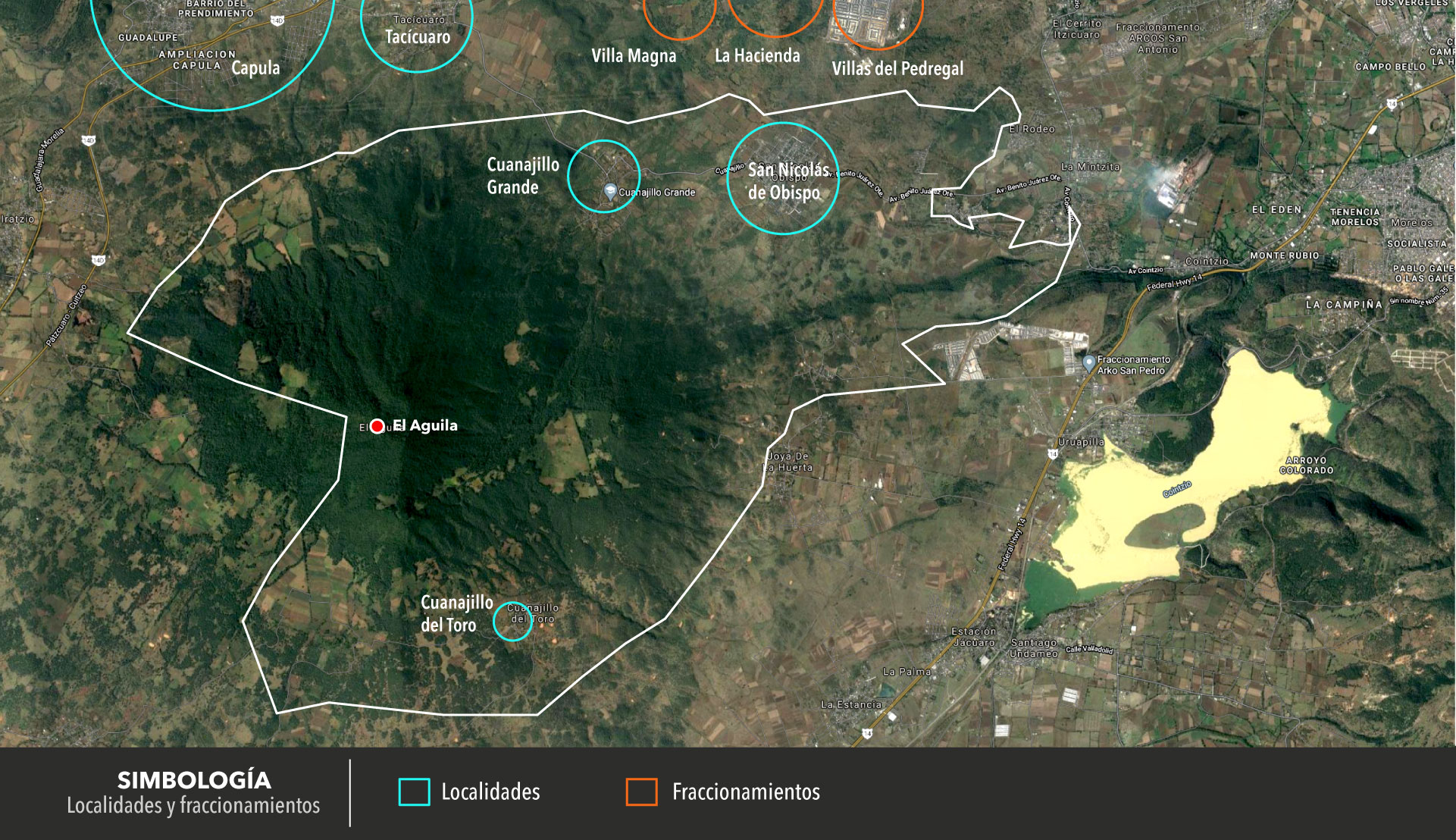1456x840 pixels.
Task: Click the Localidades legend text
Action: pyautogui.click(x=490, y=792)
